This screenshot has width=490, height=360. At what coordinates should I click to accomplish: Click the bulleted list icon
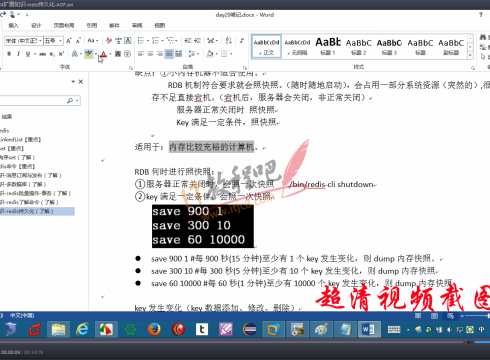141,41
